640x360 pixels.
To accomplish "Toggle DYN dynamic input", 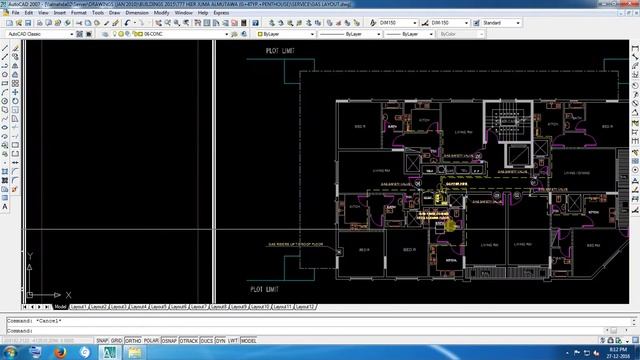I will (220, 340).
